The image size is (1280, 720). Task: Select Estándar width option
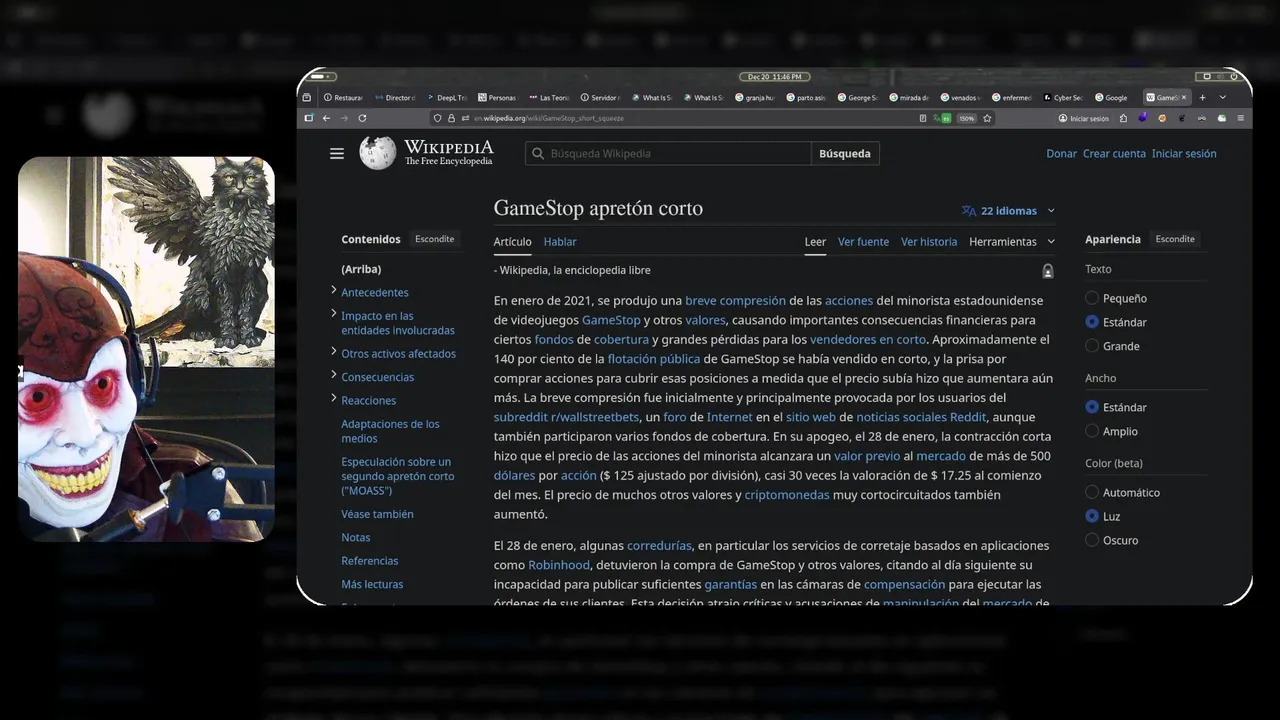point(1092,407)
